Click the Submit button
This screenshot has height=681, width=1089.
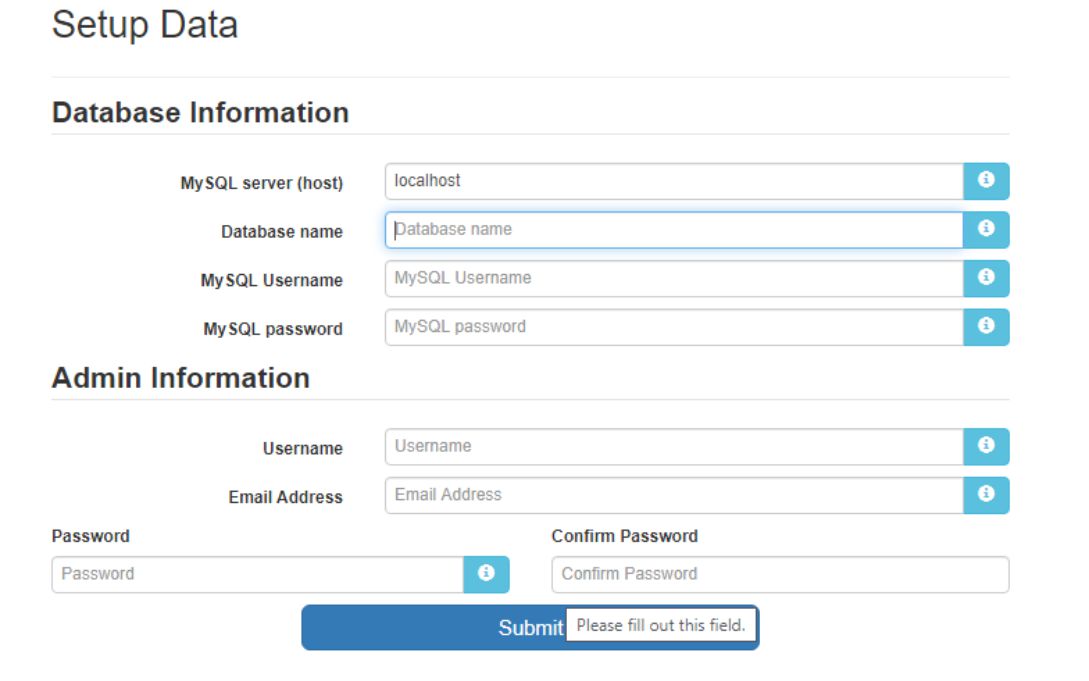pyautogui.click(x=530, y=628)
